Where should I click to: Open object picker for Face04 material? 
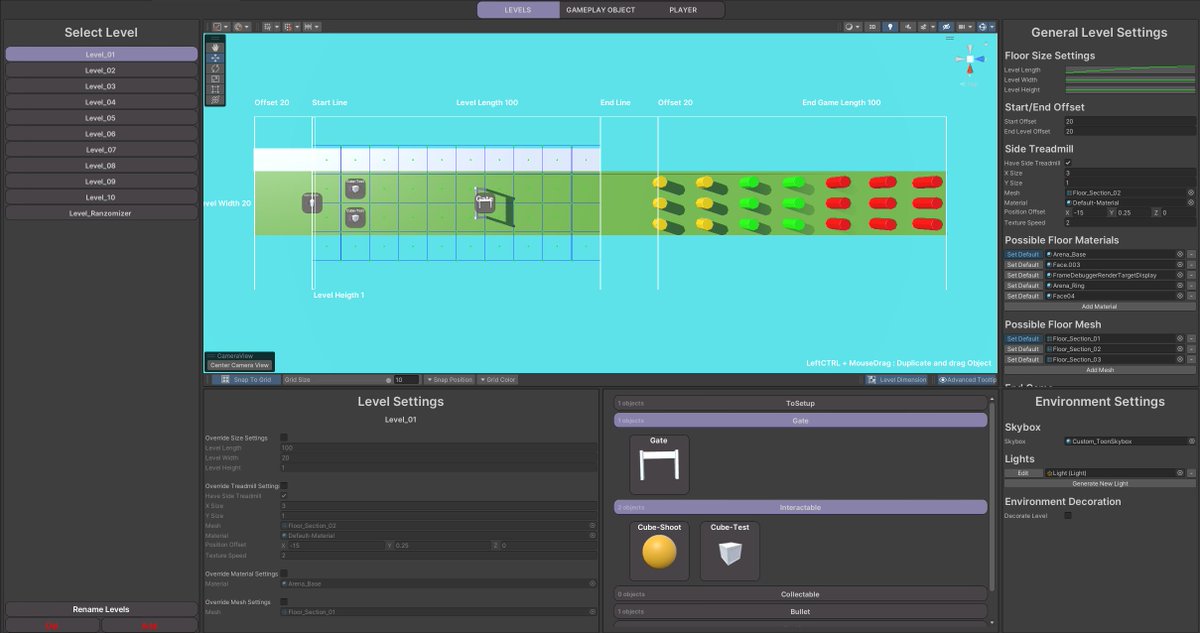coord(1180,296)
